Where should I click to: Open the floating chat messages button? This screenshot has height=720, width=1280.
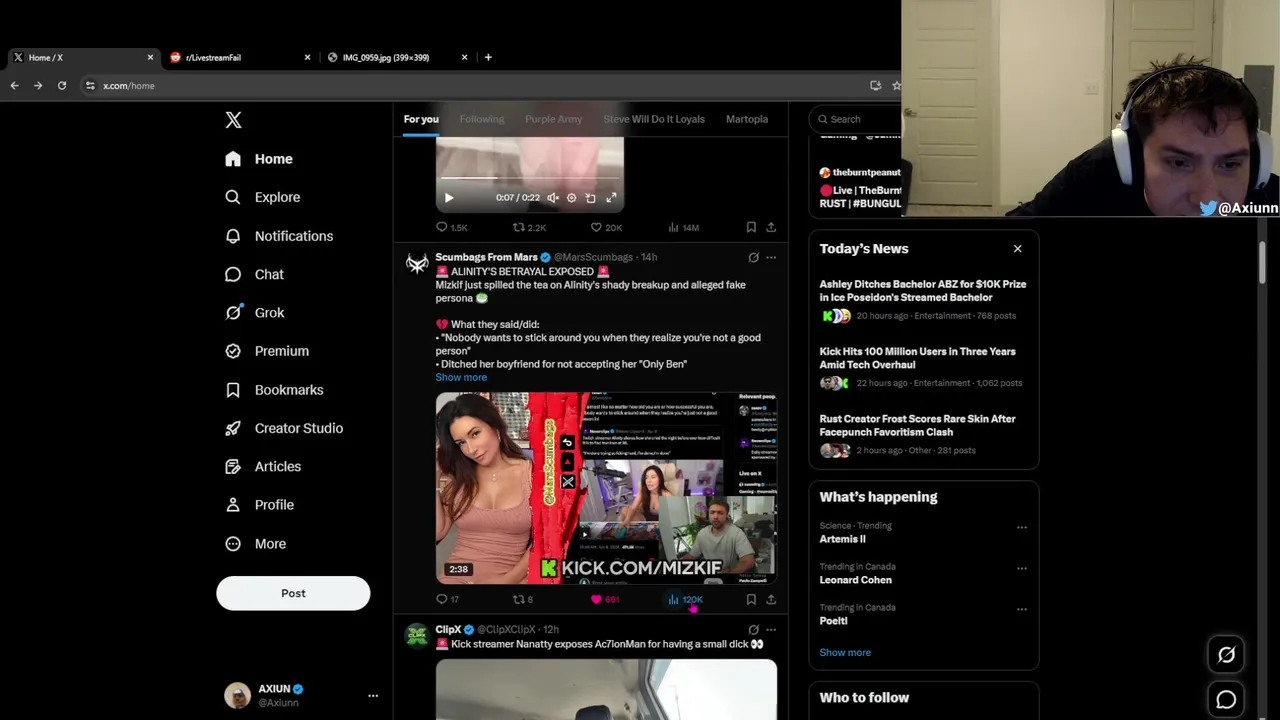click(1226, 700)
